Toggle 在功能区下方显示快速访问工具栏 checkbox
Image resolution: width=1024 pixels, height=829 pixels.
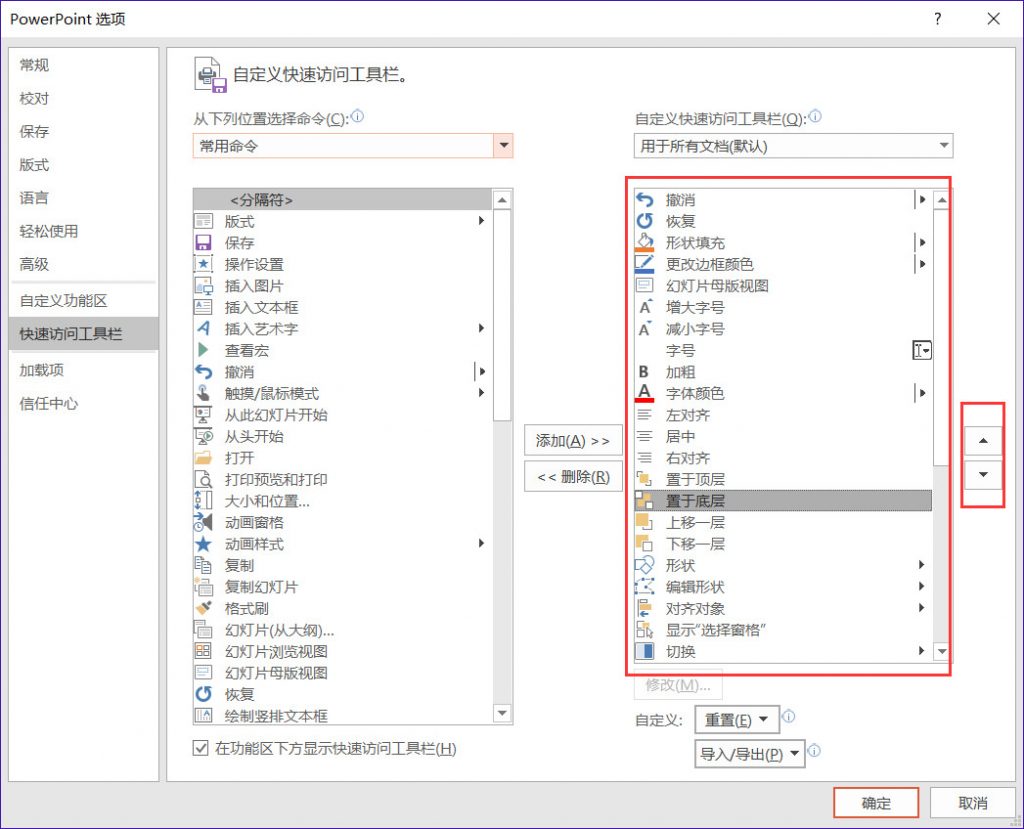[x=200, y=749]
